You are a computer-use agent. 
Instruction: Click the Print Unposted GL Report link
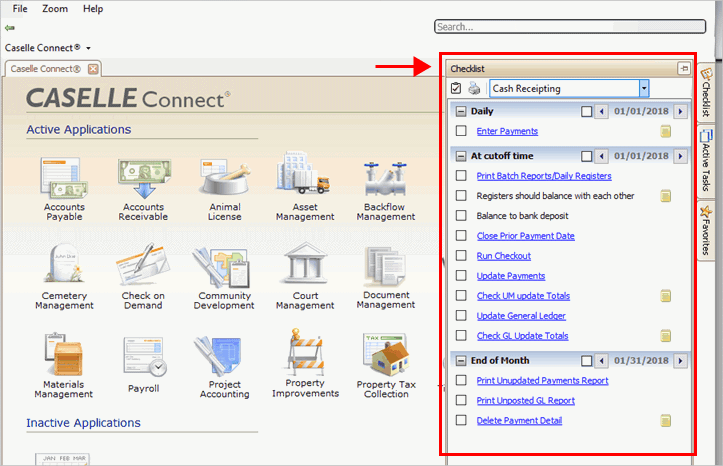[x=526, y=401]
